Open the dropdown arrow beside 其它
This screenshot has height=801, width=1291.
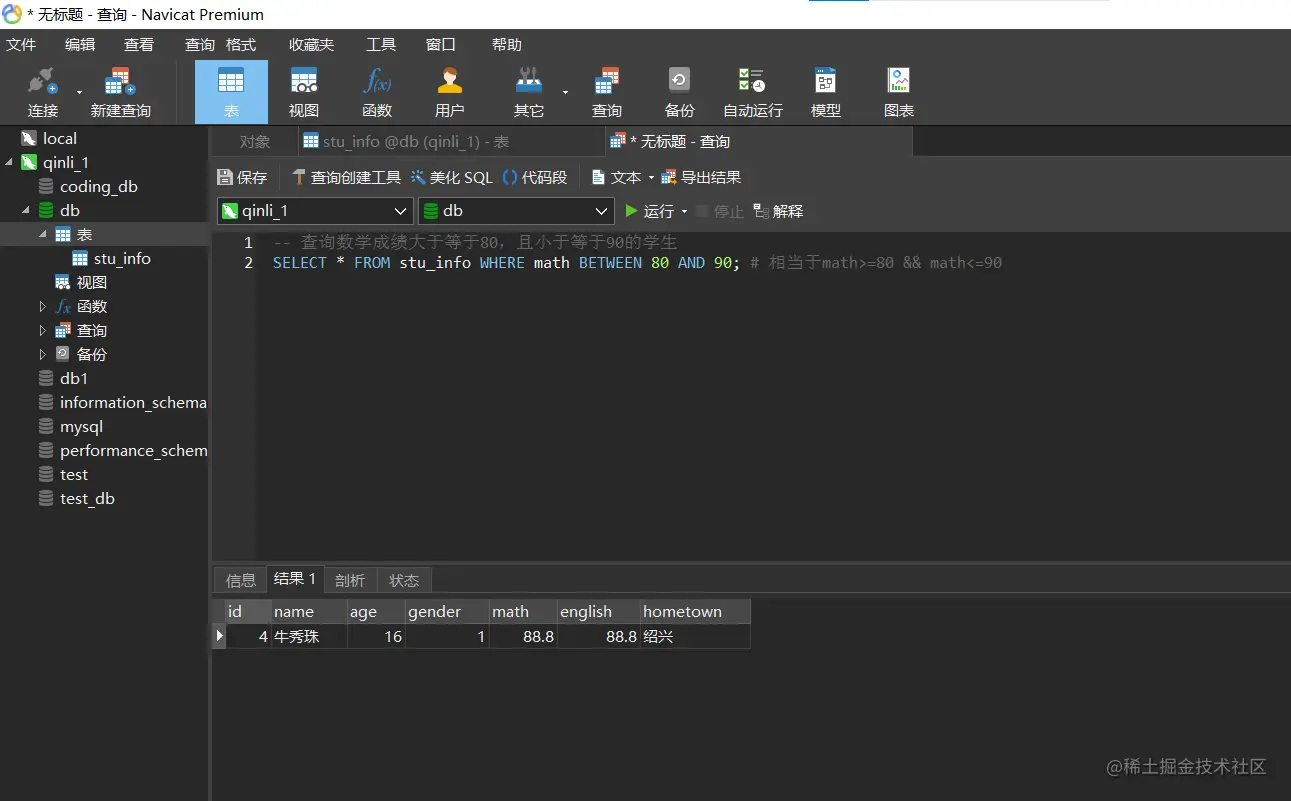point(565,92)
